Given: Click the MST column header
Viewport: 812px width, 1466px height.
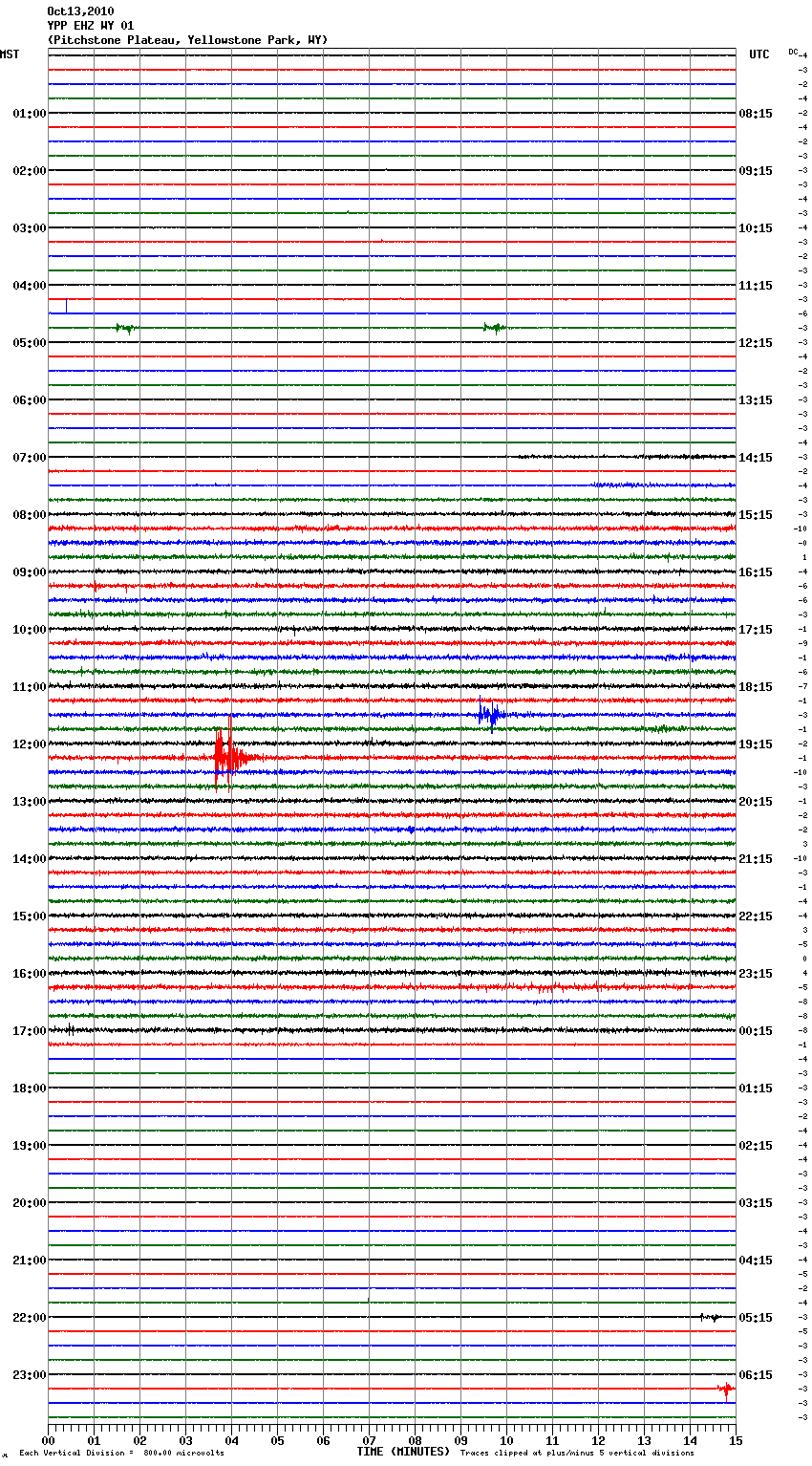Looking at the screenshot, I should click(x=10, y=54).
